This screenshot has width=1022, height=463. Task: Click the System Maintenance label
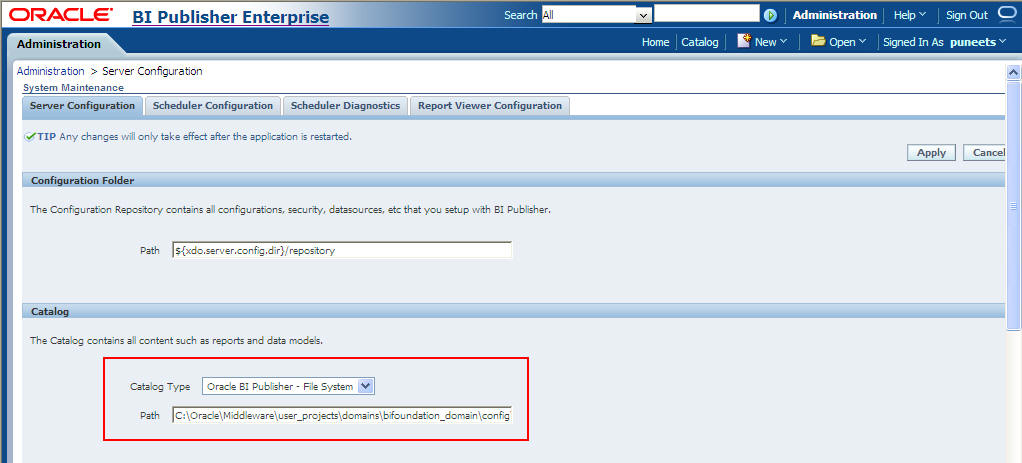click(73, 87)
